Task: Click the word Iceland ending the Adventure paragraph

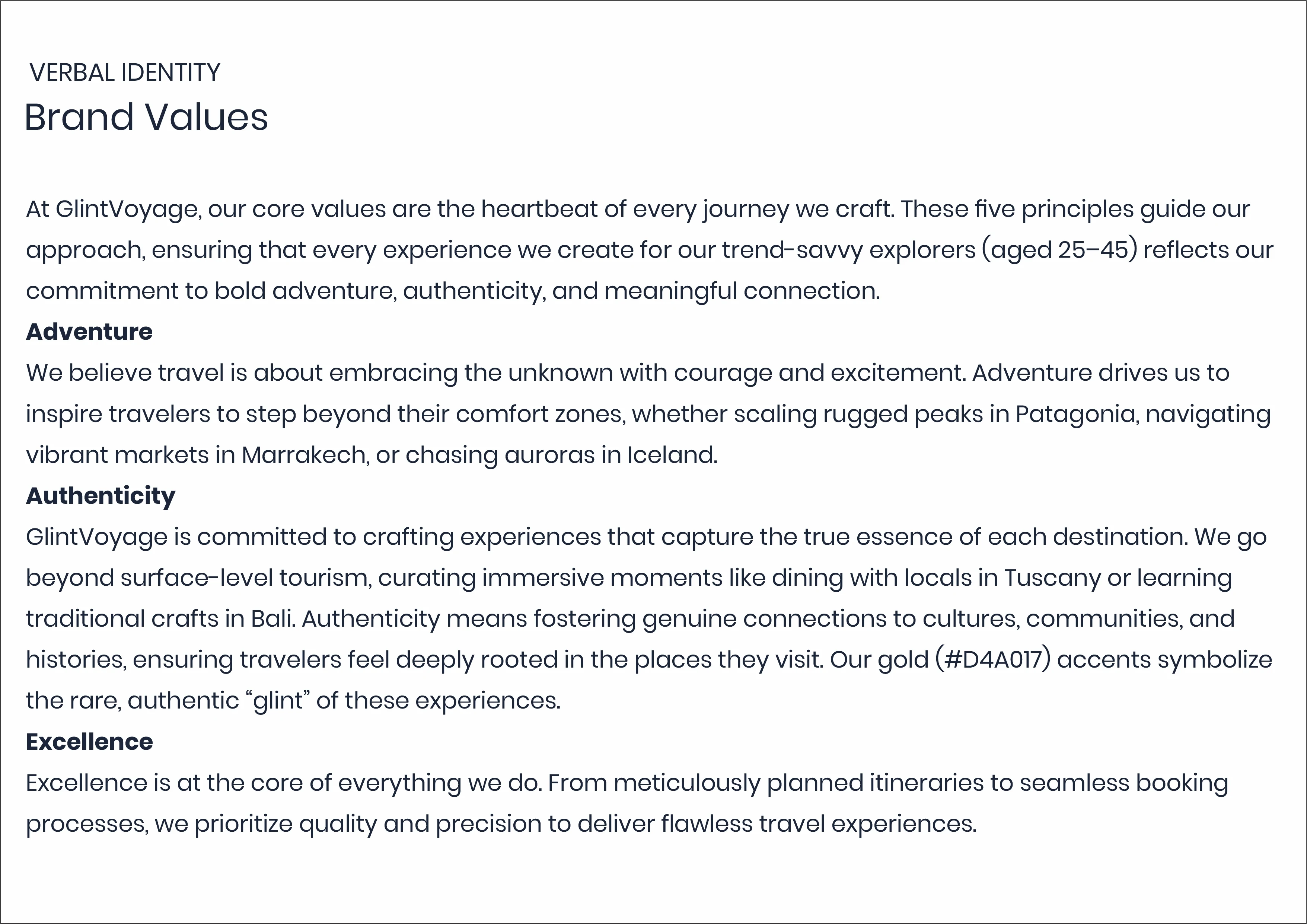Action: (x=672, y=455)
